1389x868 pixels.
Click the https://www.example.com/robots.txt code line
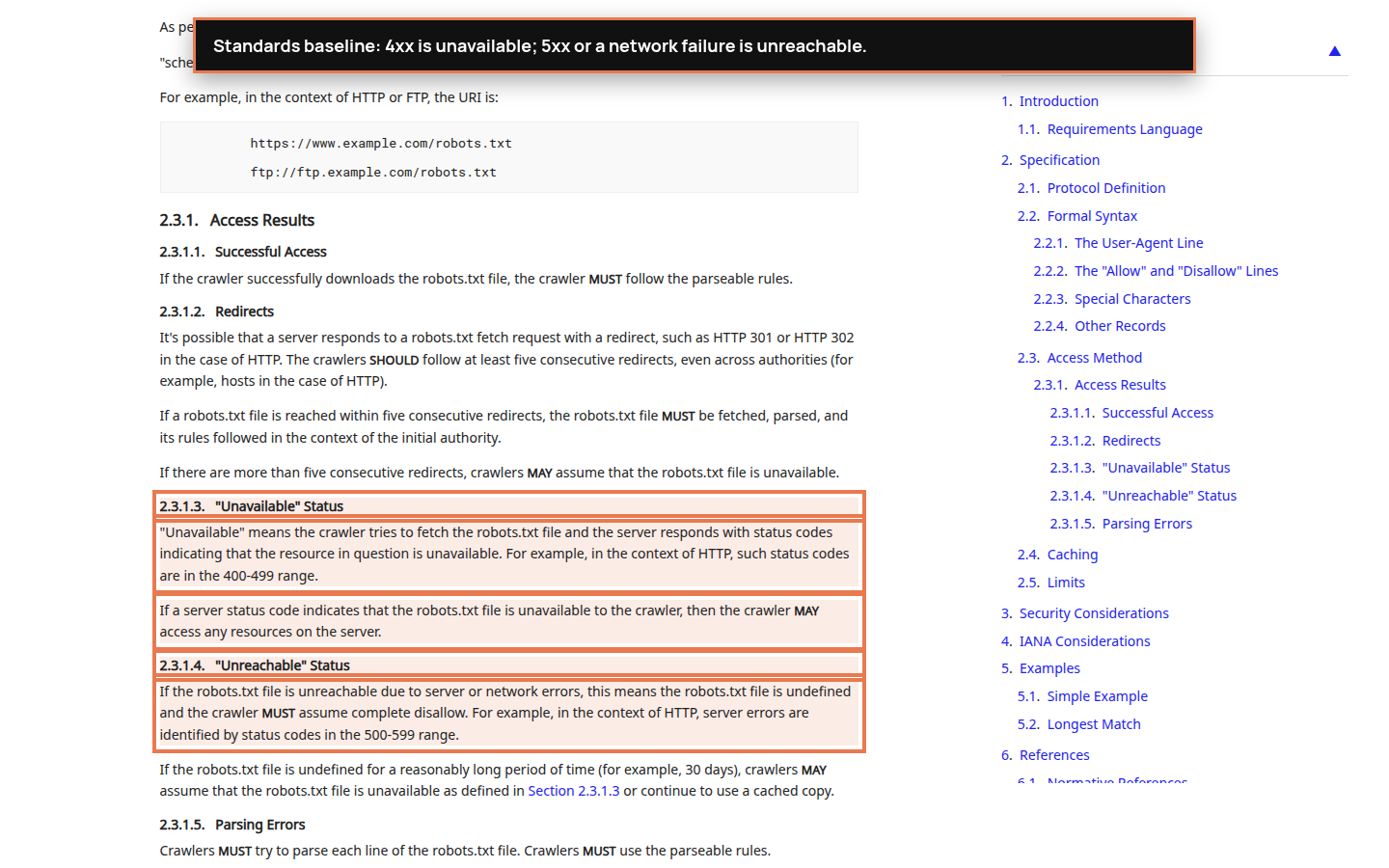coord(381,144)
